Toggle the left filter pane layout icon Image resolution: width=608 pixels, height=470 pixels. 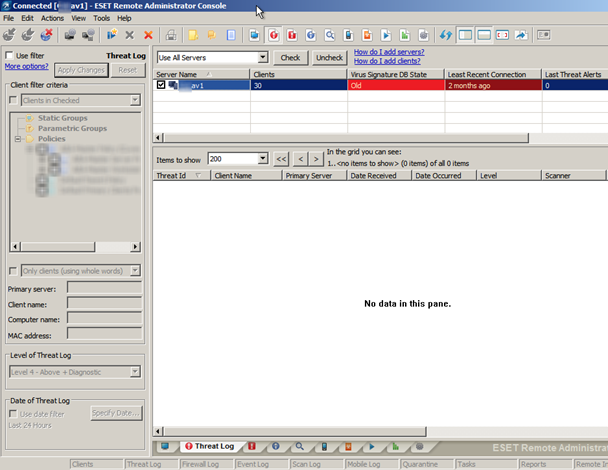pos(465,35)
